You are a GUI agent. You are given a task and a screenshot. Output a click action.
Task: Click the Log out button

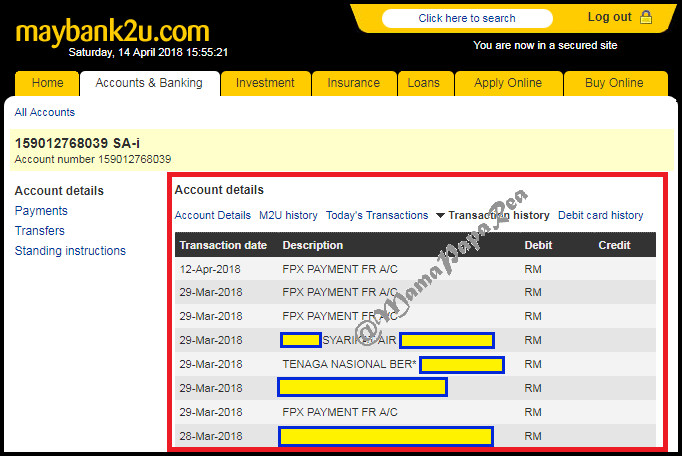point(609,17)
